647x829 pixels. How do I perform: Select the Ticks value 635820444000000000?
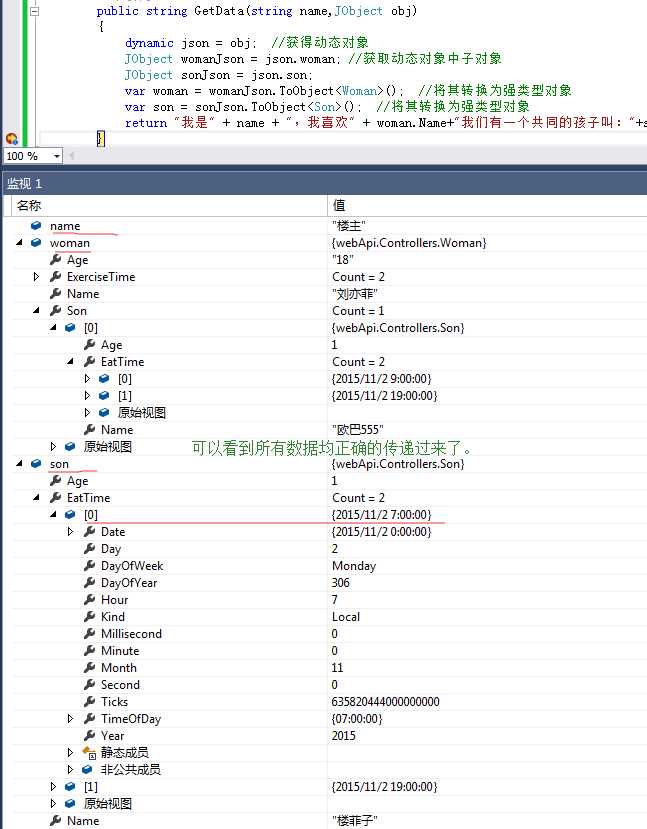coord(385,702)
